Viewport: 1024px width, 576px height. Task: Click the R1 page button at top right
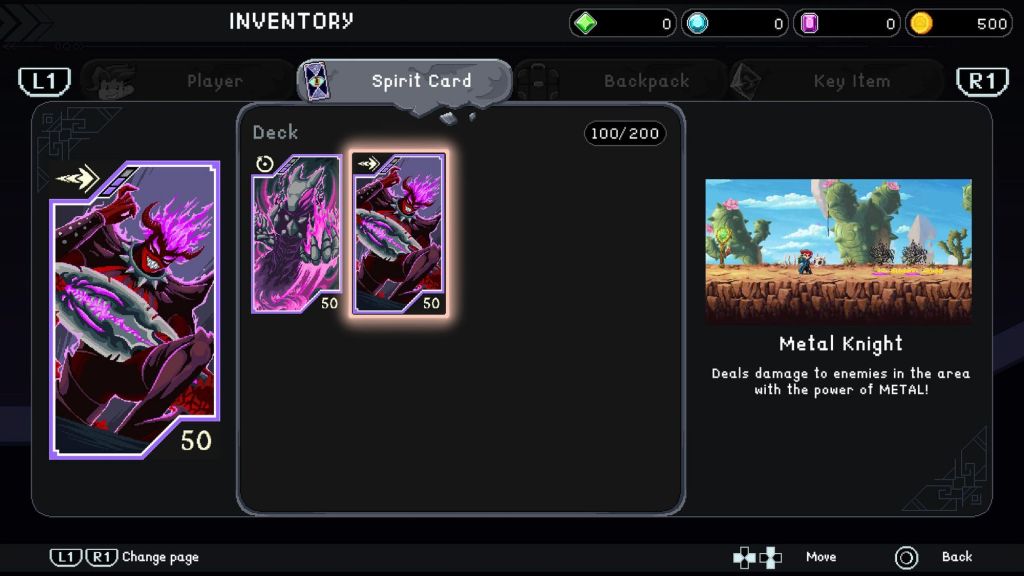pos(982,82)
